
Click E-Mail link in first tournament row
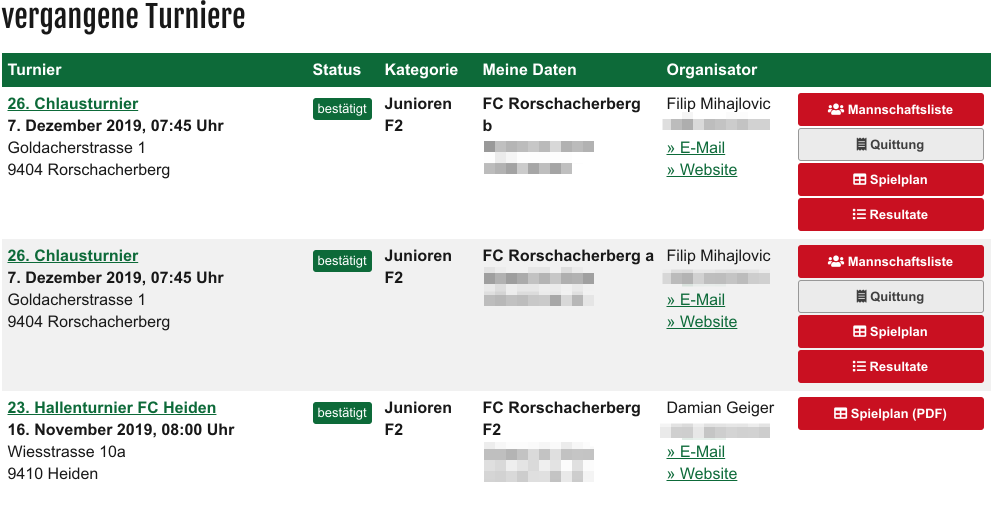[x=696, y=148]
